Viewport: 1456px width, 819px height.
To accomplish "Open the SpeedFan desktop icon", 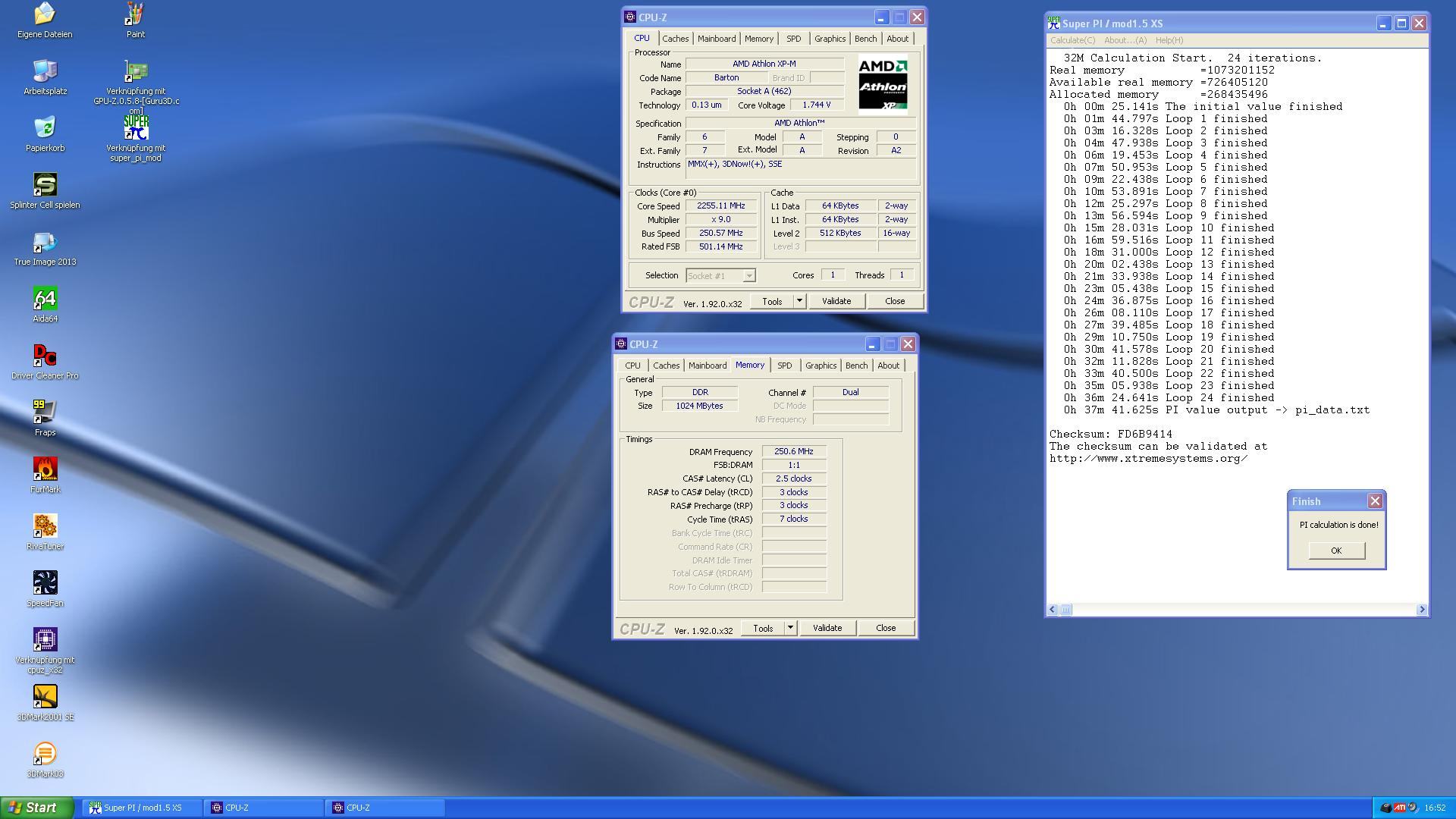I will [45, 582].
